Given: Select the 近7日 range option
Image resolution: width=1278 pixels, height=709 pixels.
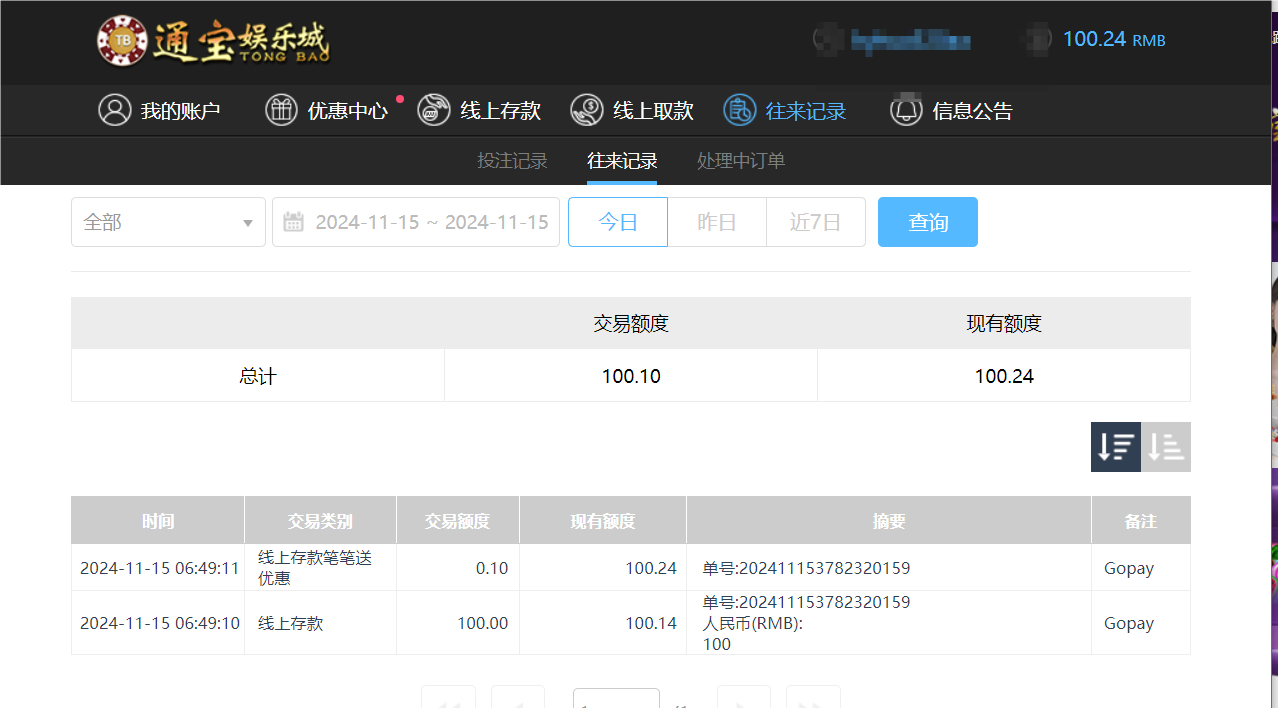Looking at the screenshot, I should (x=815, y=221).
